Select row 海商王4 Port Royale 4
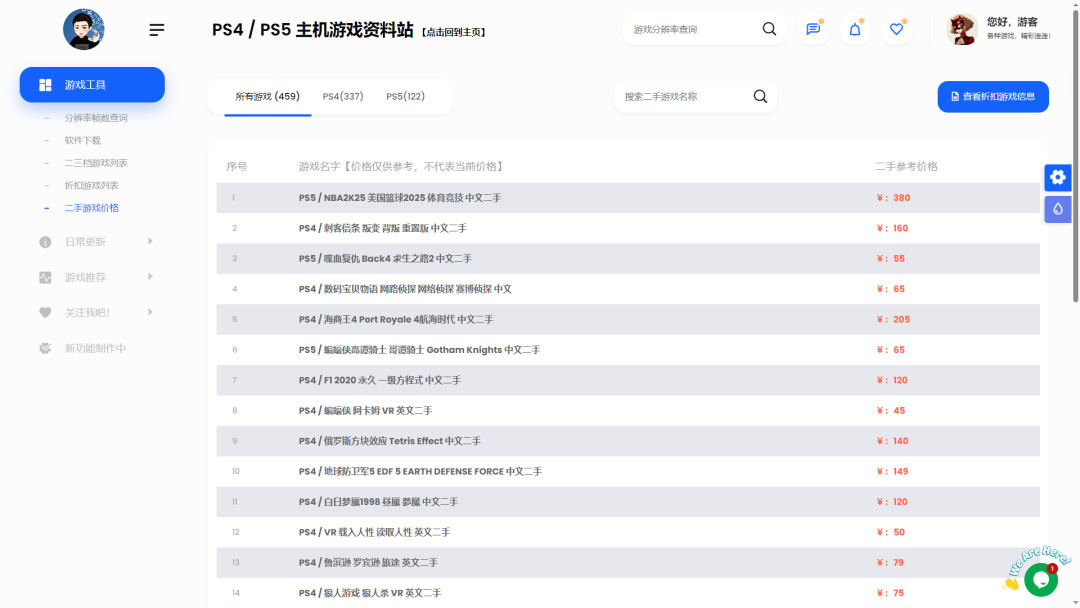The width and height of the screenshot is (1080, 608). click(x=627, y=319)
